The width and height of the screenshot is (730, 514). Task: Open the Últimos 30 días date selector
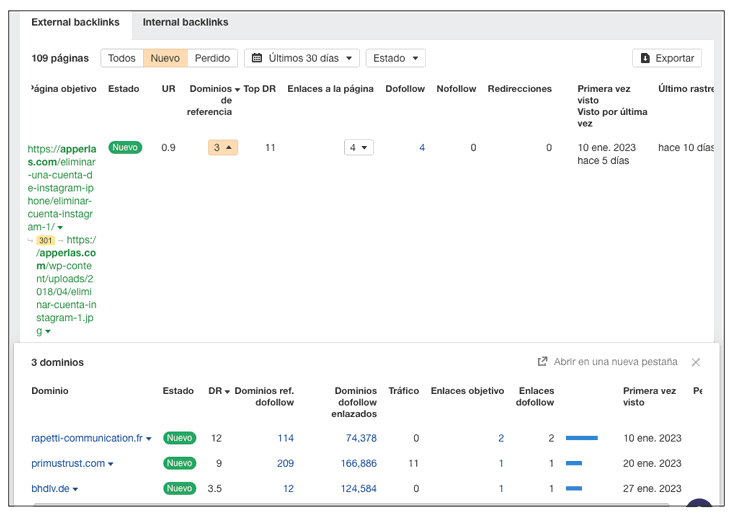tap(301, 58)
